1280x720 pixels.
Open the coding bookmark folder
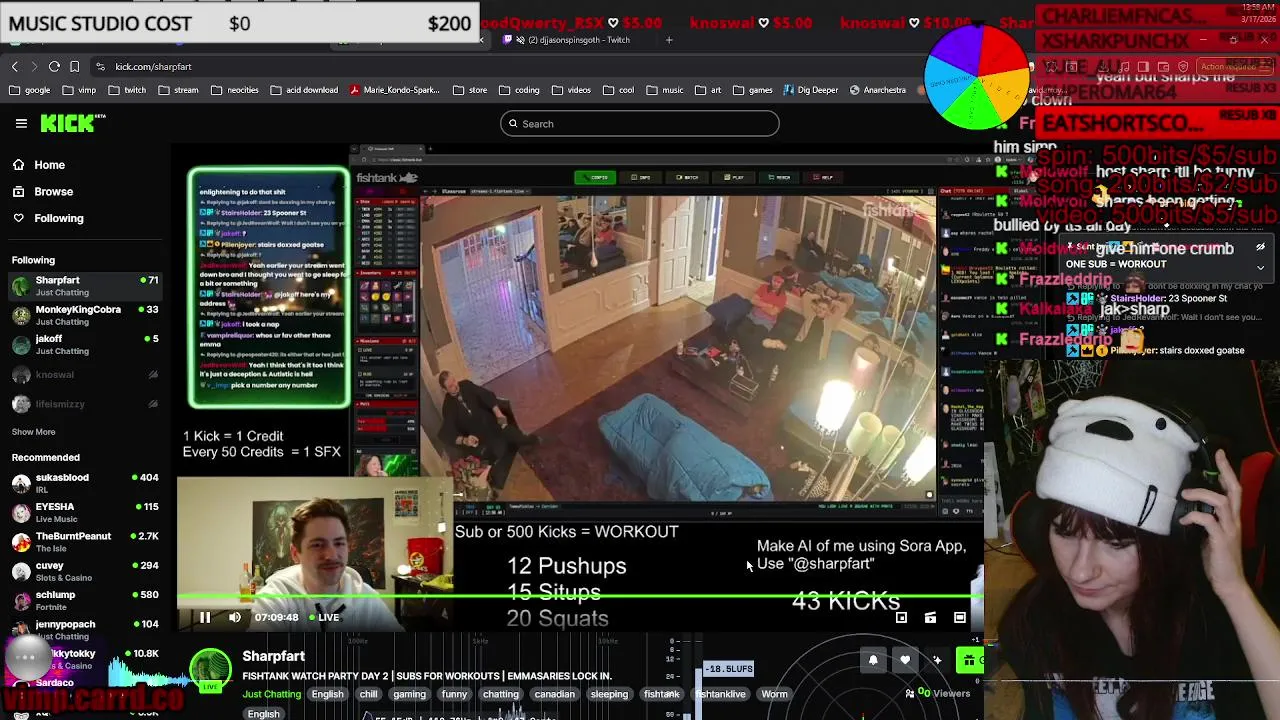click(519, 90)
